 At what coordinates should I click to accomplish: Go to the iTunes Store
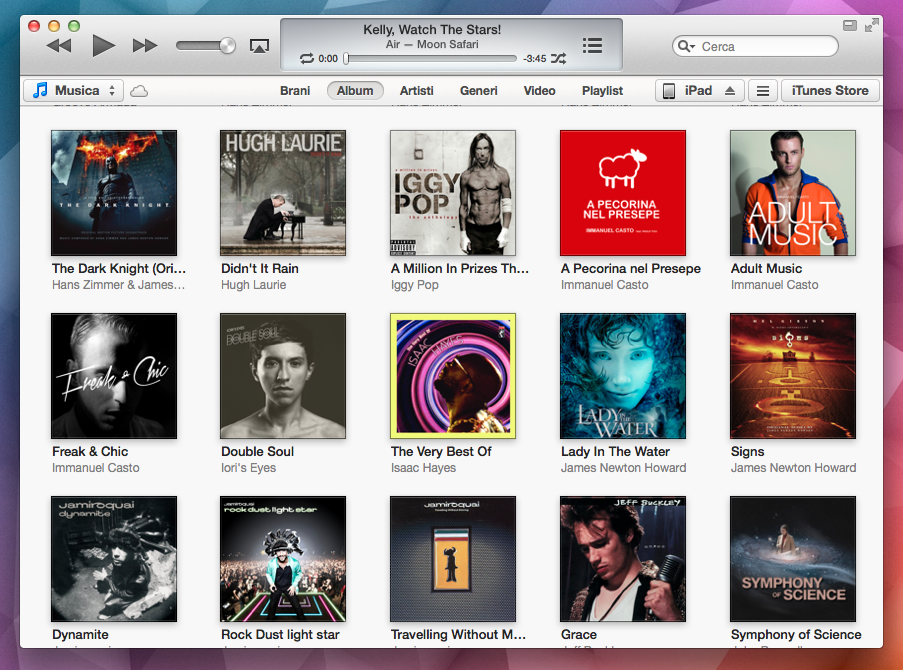coord(830,90)
